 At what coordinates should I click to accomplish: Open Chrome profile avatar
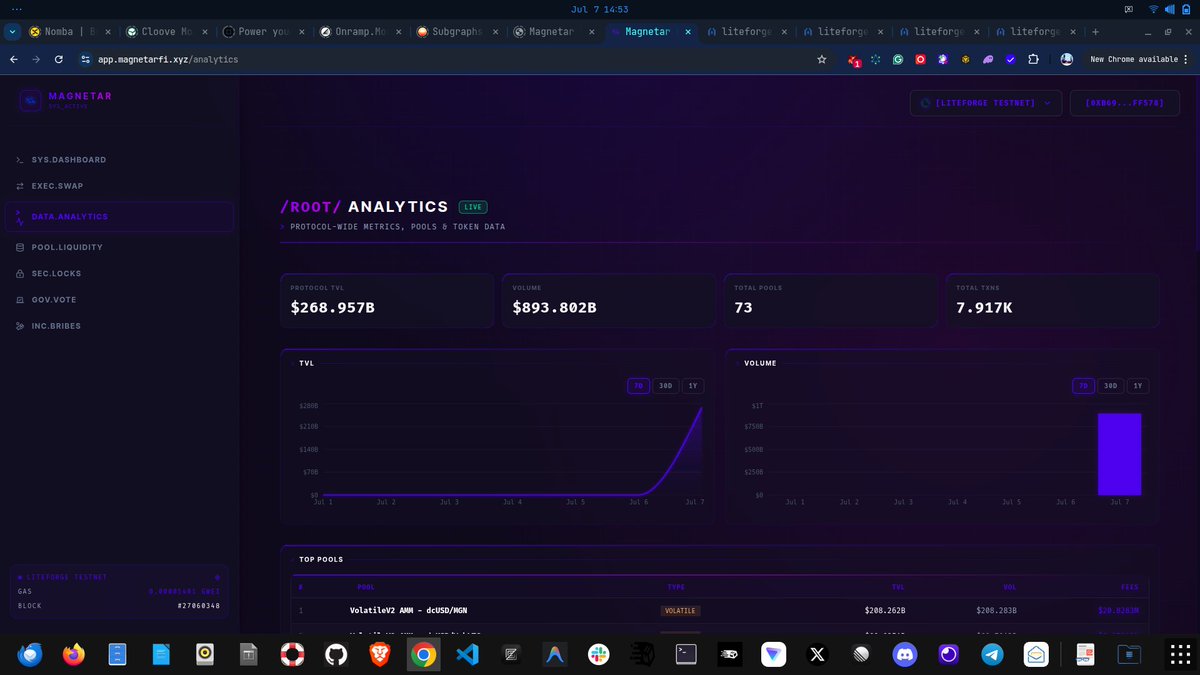tap(1067, 59)
